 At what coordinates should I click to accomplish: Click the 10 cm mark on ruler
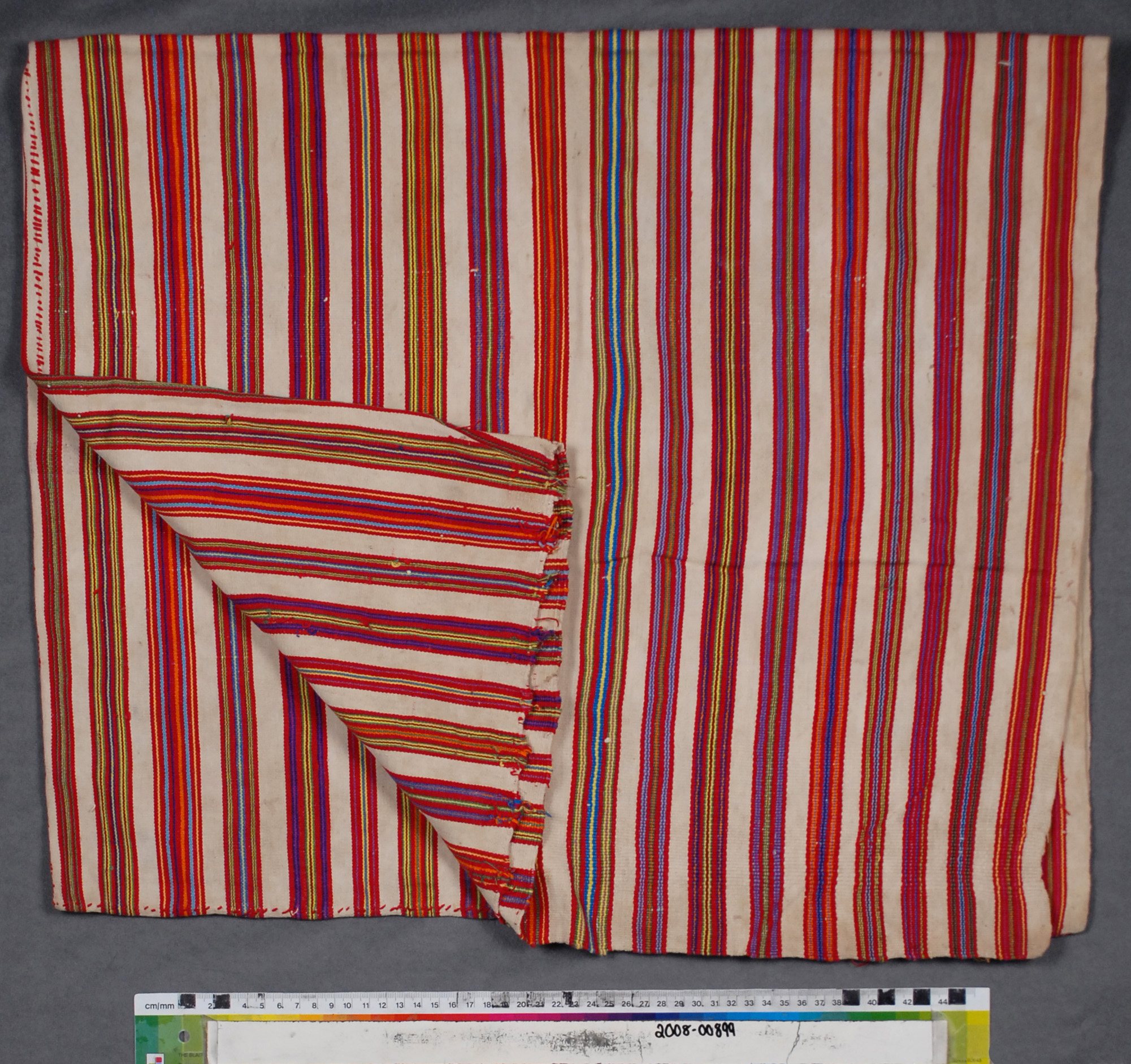(x=346, y=1005)
